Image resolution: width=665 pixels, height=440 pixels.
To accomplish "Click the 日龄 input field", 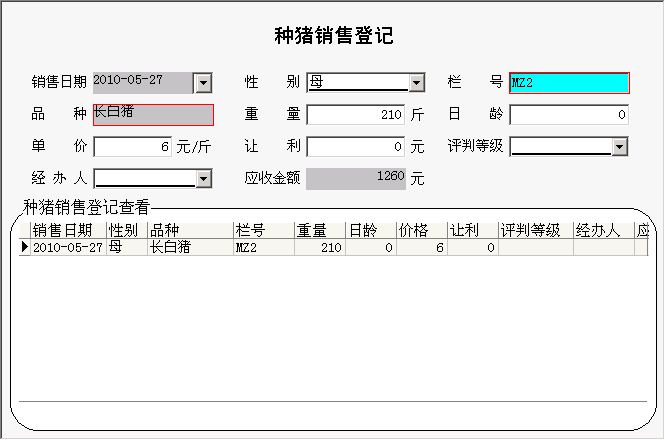I will click(x=569, y=115).
